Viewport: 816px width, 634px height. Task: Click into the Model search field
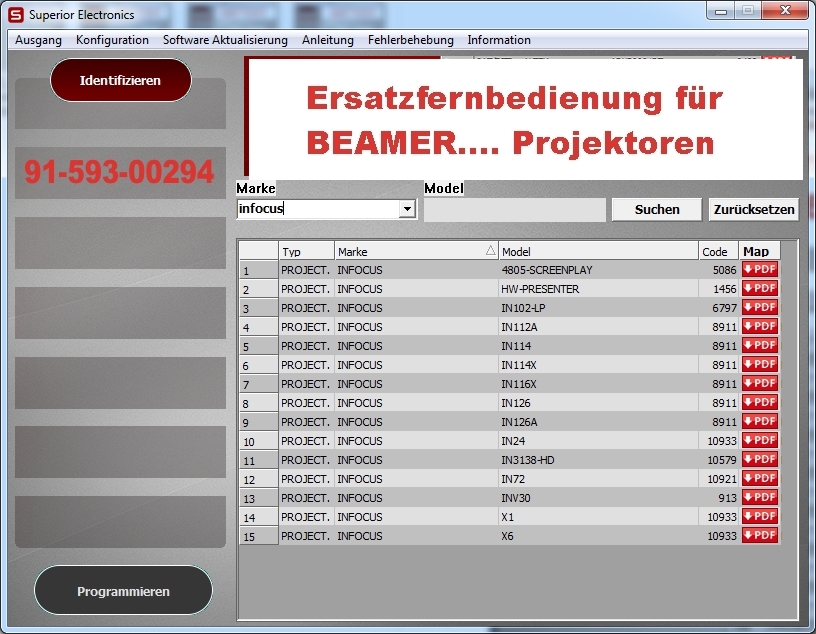[x=514, y=210]
